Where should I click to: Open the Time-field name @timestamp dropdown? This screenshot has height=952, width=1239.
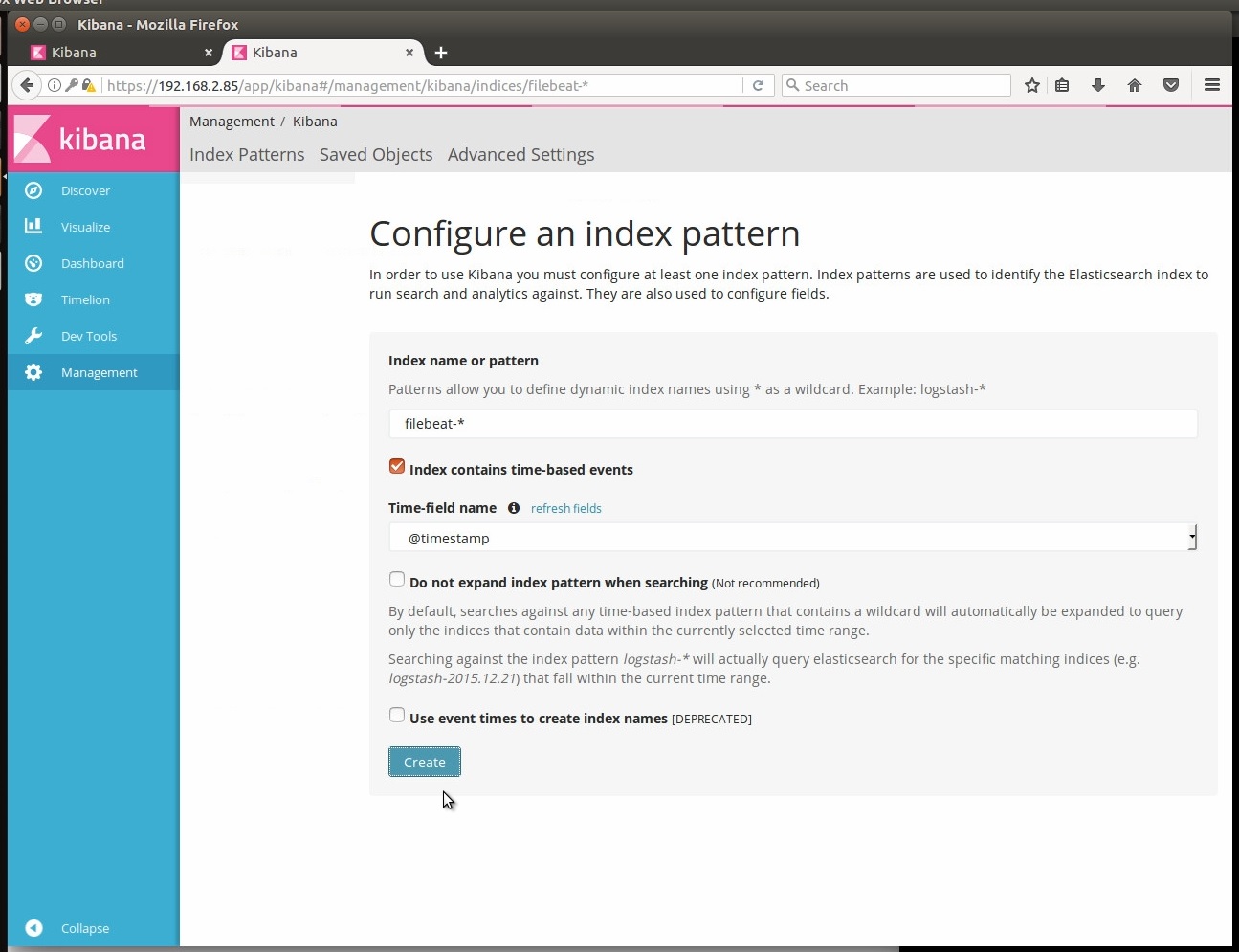coord(793,538)
